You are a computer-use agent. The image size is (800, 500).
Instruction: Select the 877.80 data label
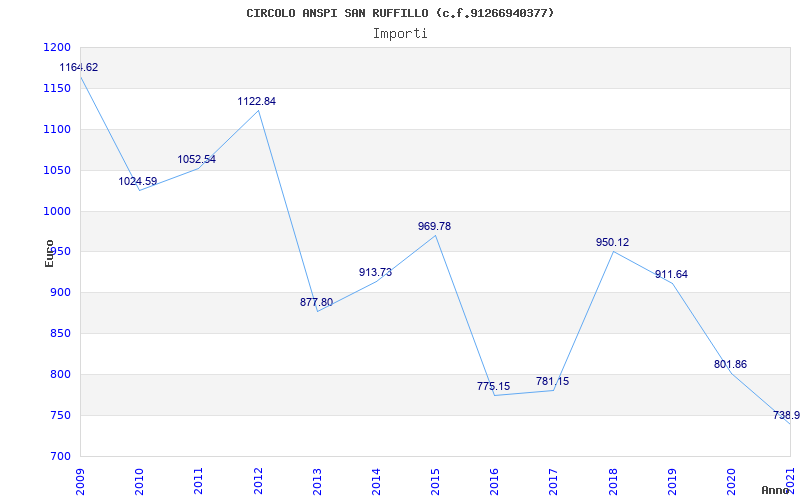point(316,302)
